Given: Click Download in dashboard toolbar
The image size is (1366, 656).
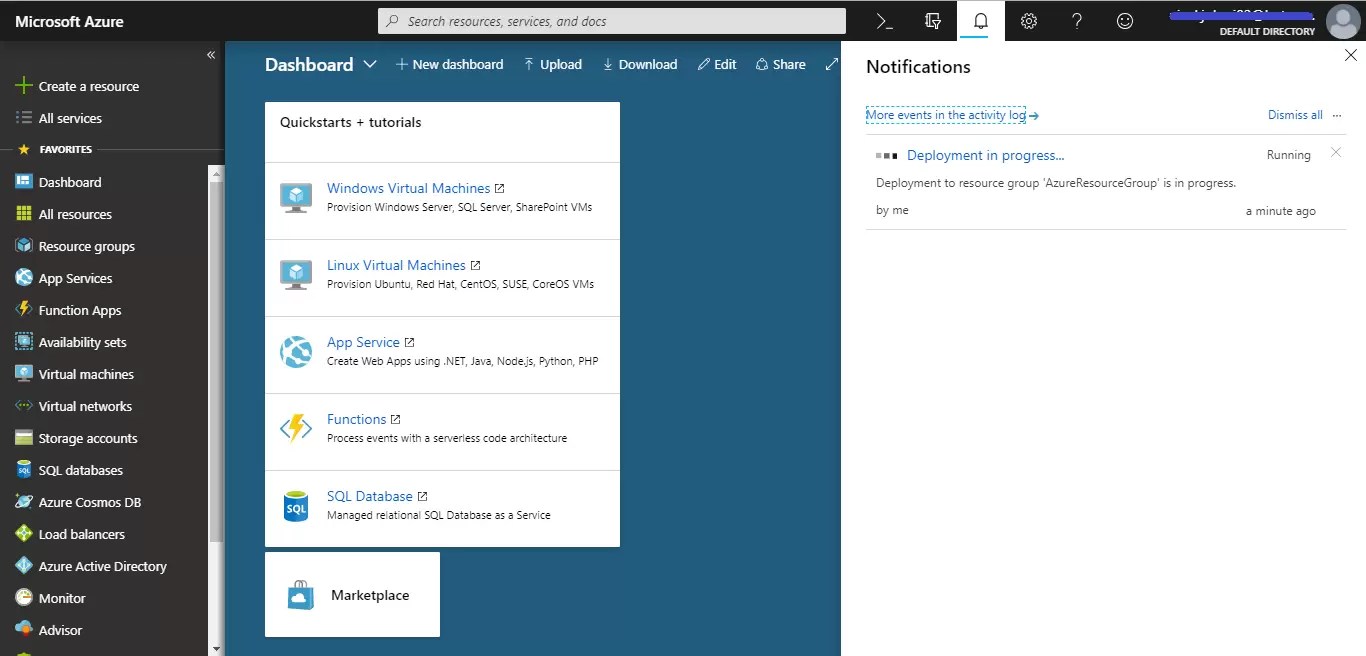Looking at the screenshot, I should [640, 64].
